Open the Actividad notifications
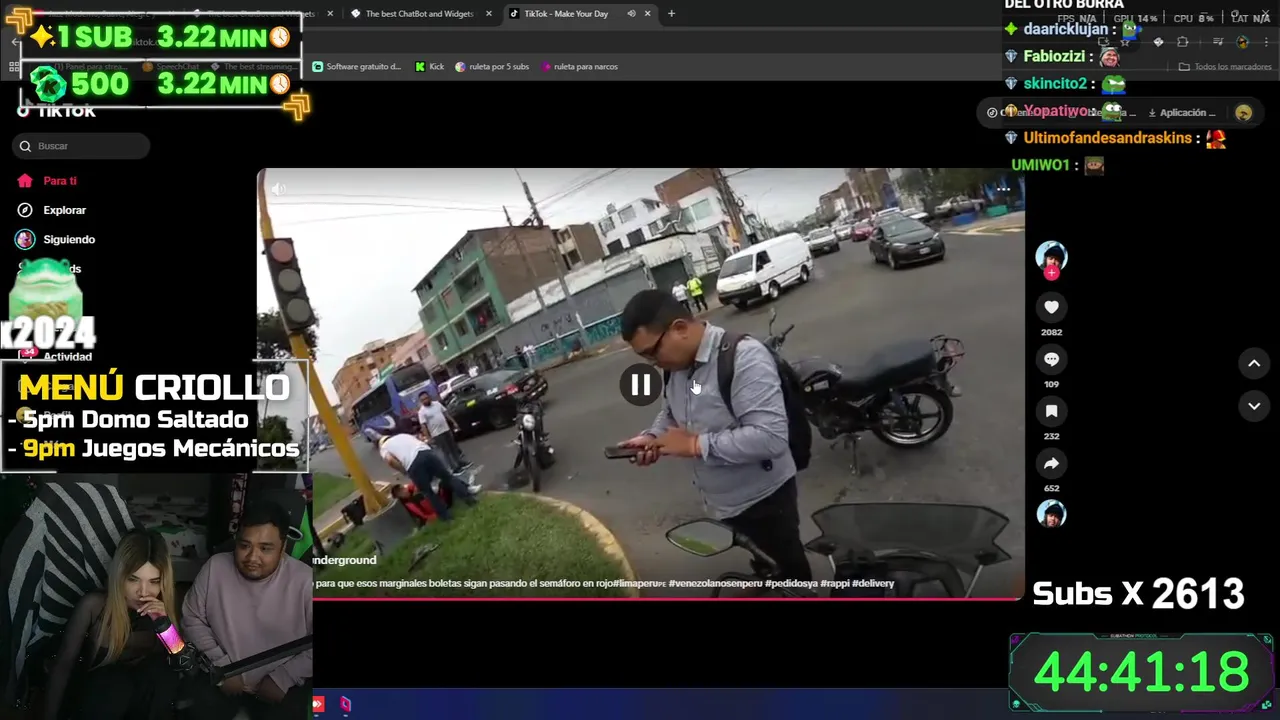The image size is (1280, 720). click(x=67, y=356)
